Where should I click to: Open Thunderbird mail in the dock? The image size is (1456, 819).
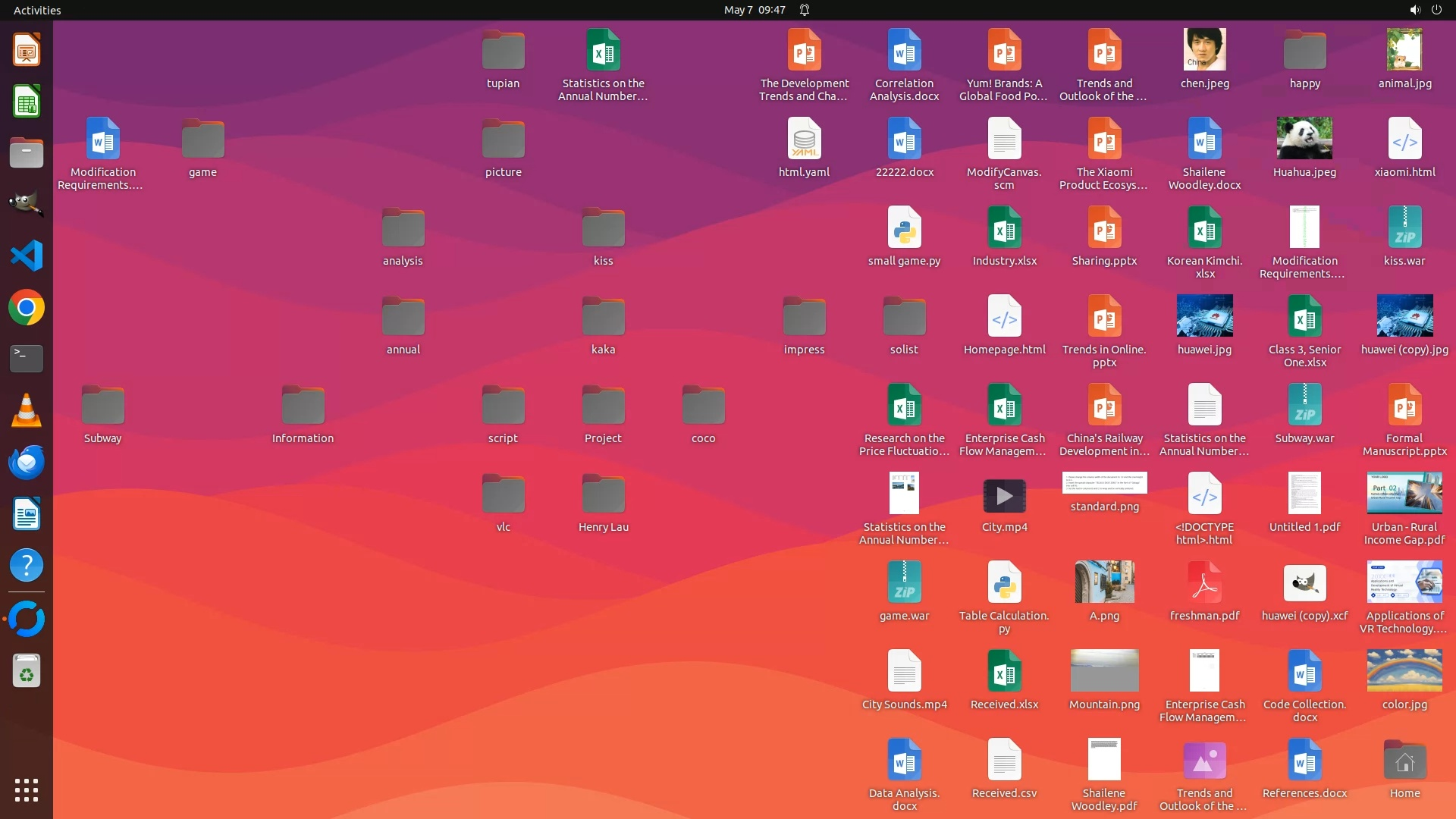27,462
